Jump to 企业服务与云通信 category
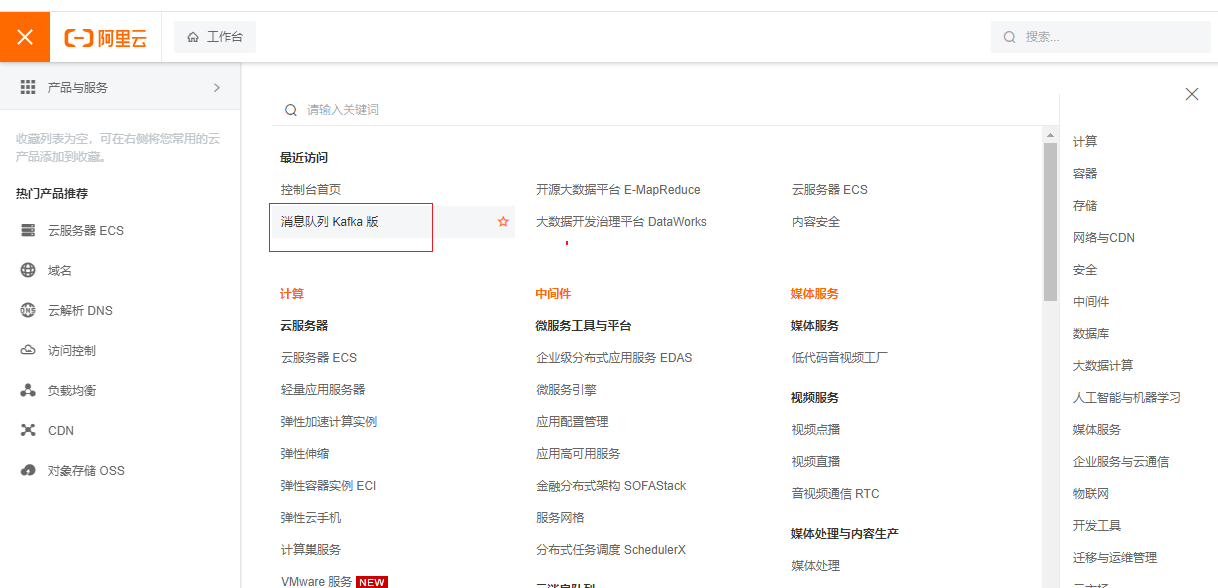 [1121, 462]
